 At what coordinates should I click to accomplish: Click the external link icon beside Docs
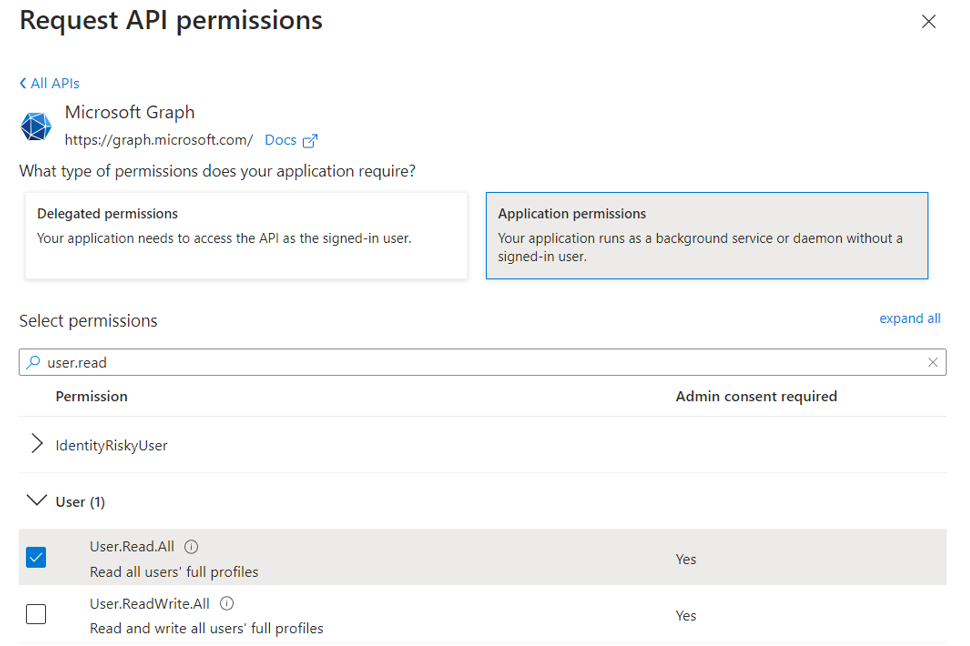tap(310, 141)
